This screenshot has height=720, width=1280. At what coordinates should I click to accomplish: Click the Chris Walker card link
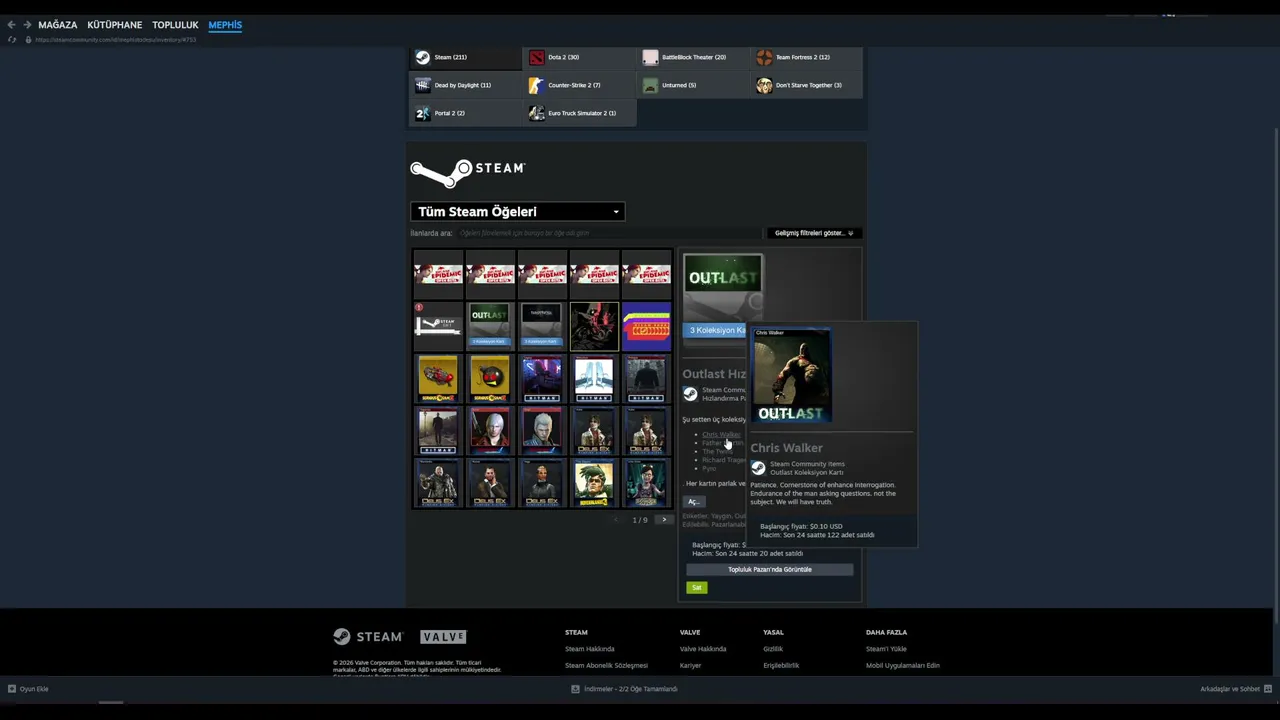point(720,435)
